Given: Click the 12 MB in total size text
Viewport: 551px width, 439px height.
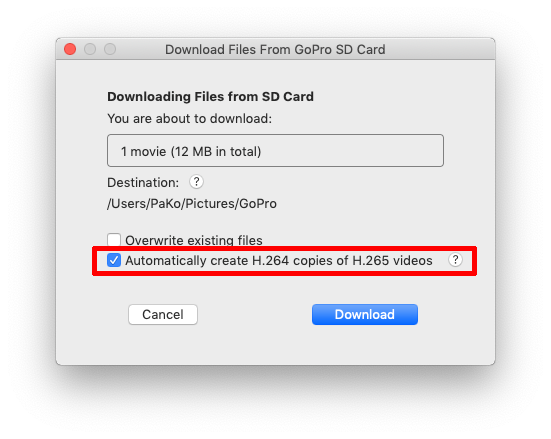Looking at the screenshot, I should [216, 151].
